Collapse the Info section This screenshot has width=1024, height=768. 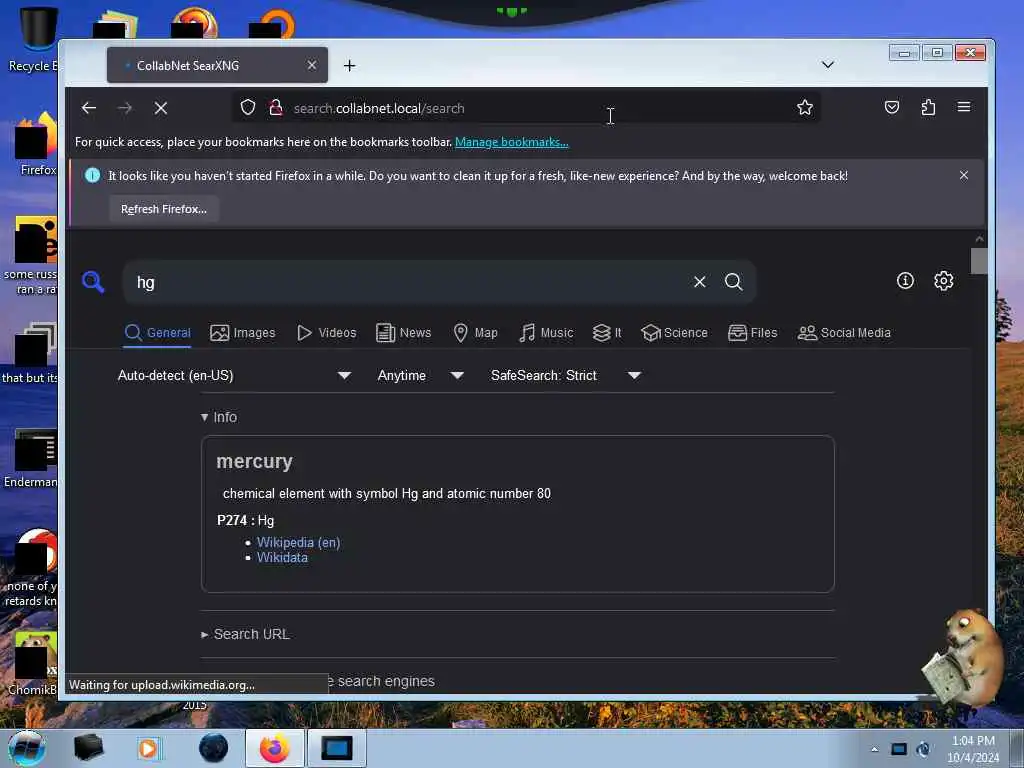(x=219, y=417)
